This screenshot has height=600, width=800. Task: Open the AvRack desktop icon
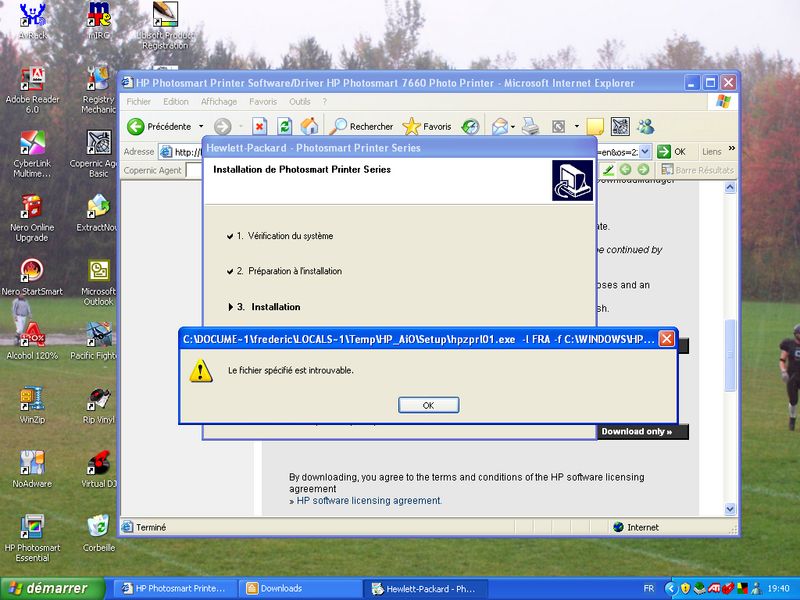pyautogui.click(x=33, y=21)
